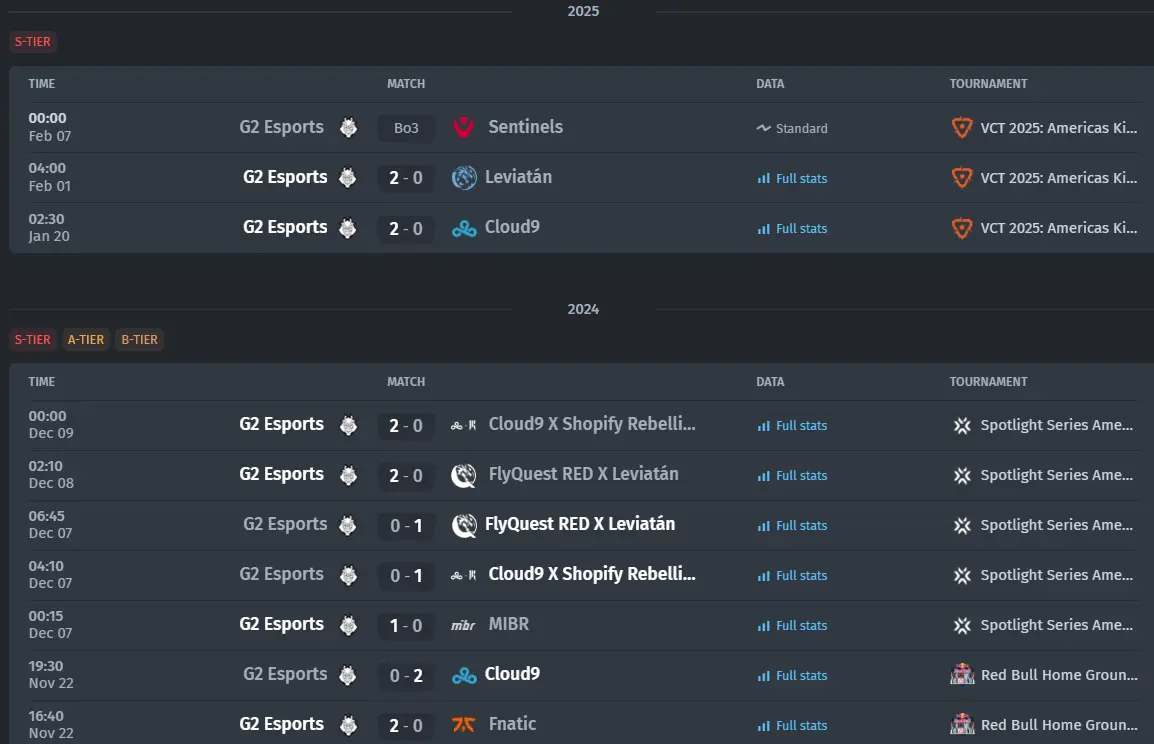Click the G2 Esports logo in the Feb 01 row
The height and width of the screenshot is (744, 1154).
(347, 177)
